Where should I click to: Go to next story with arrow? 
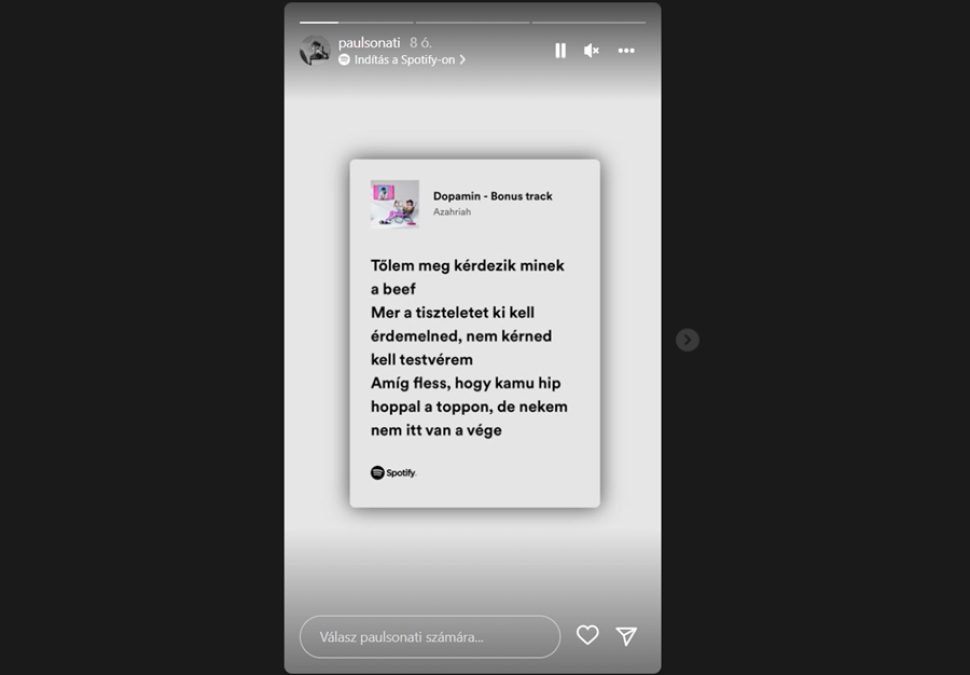point(687,340)
